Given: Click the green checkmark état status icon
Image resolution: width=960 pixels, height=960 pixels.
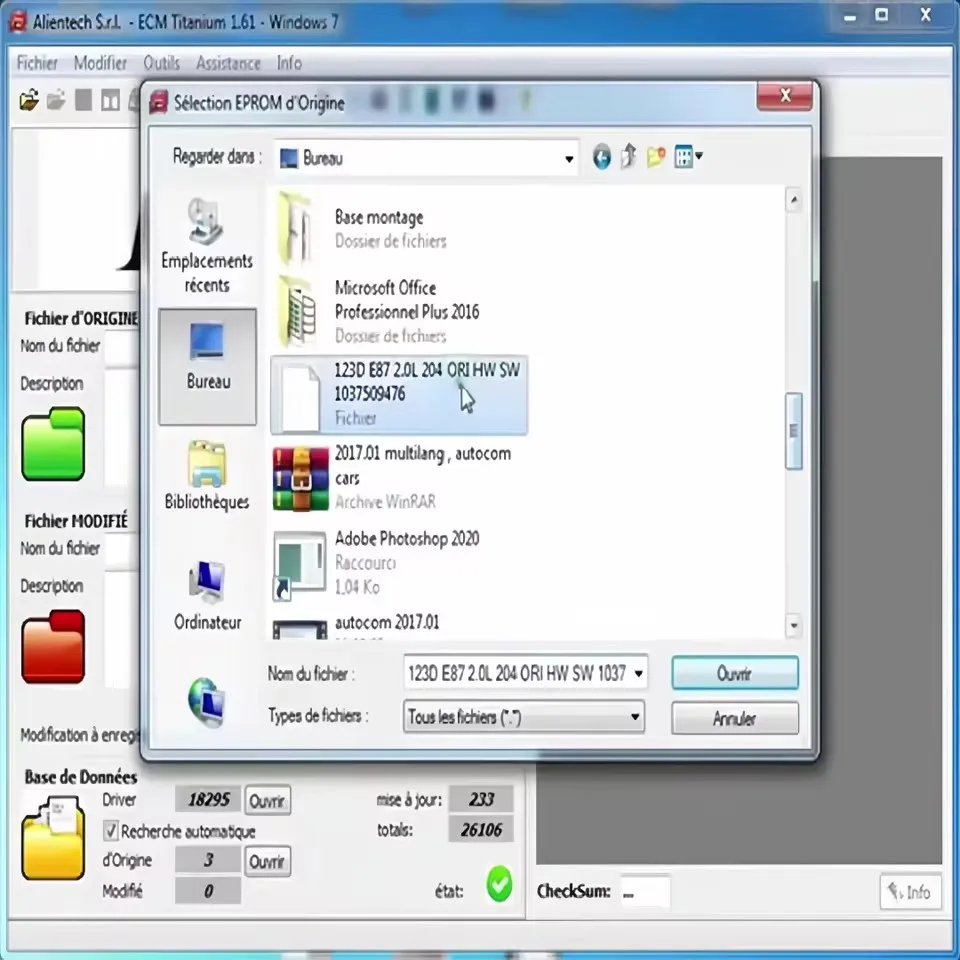Looking at the screenshot, I should (x=499, y=886).
